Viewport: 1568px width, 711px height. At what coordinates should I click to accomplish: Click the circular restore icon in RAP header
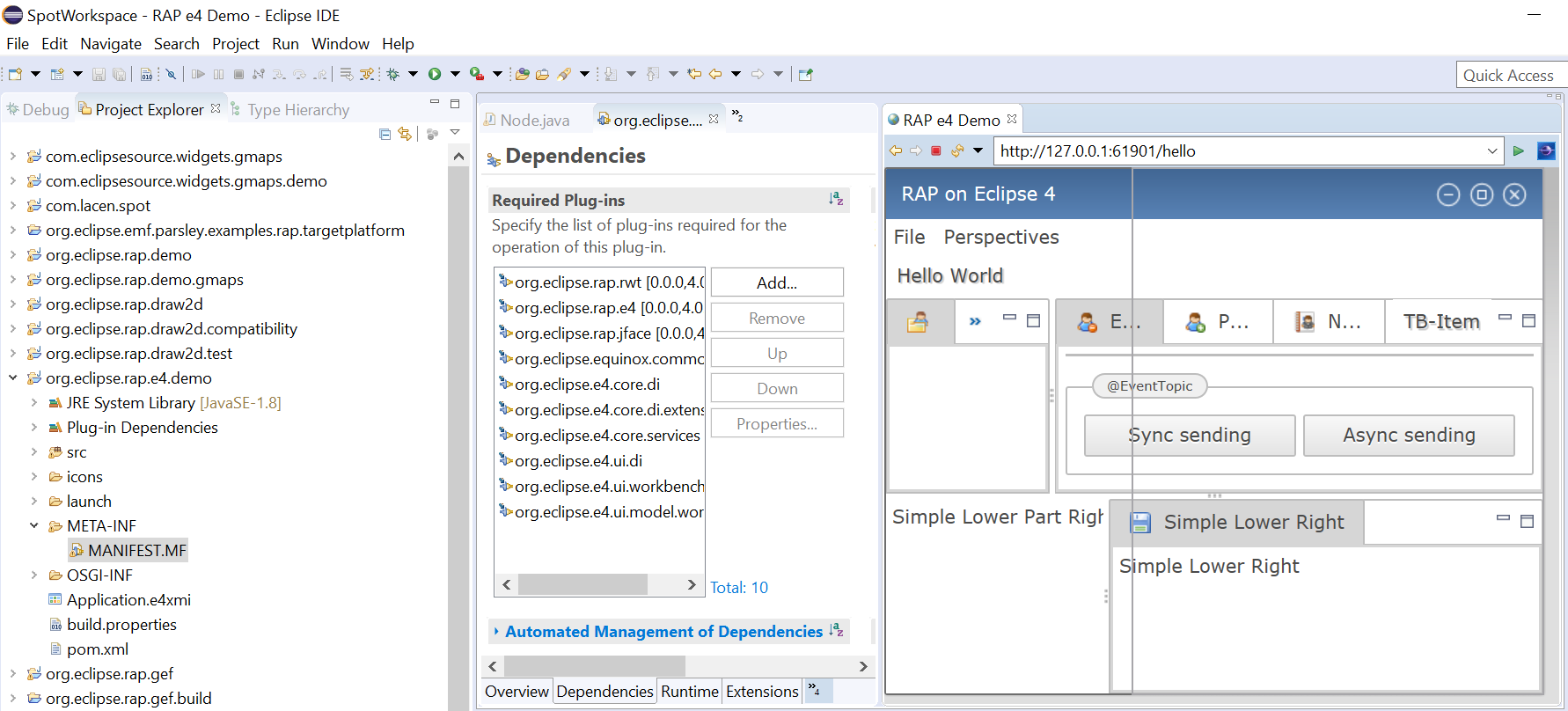pos(1482,194)
